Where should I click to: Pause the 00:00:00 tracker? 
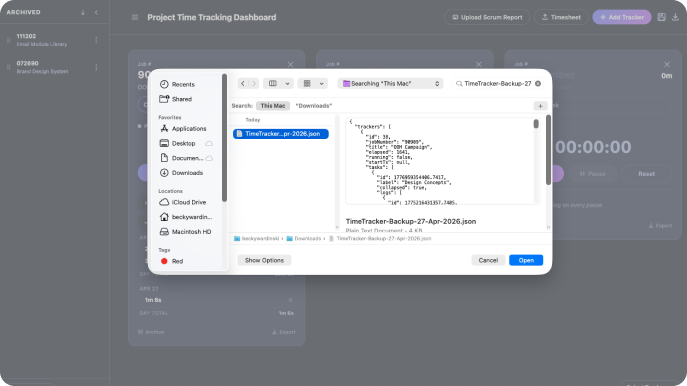click(592, 174)
